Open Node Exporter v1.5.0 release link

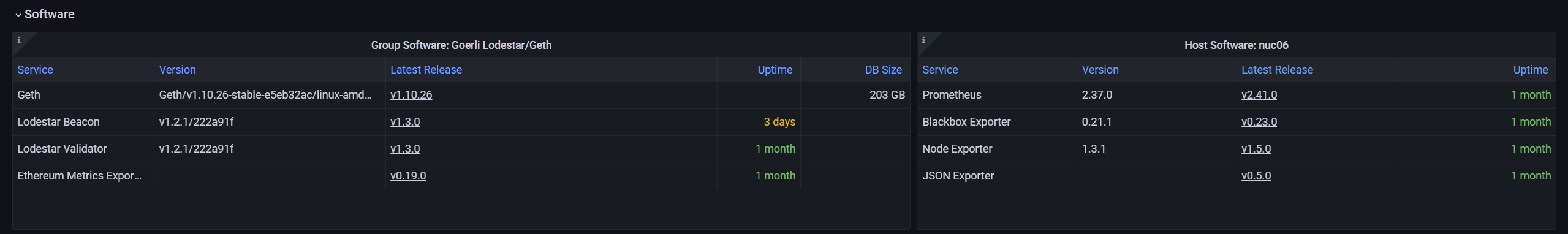click(x=1256, y=149)
